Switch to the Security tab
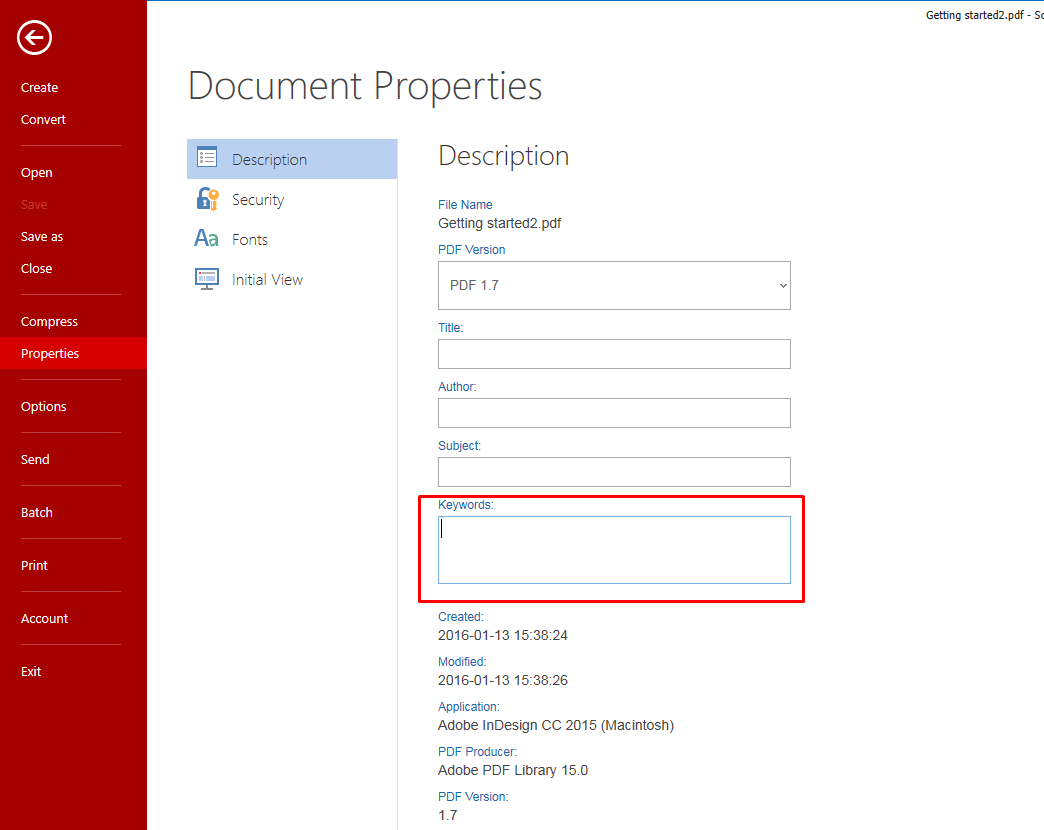 258,199
